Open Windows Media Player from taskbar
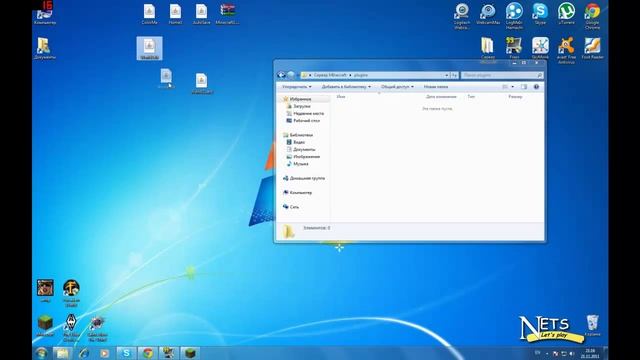This screenshot has width=640, height=360. coord(105,353)
